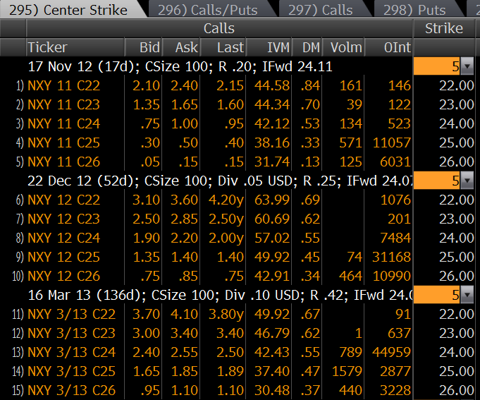
Task: Switch to the 295) Center Strike tab
Action: click(72, 9)
